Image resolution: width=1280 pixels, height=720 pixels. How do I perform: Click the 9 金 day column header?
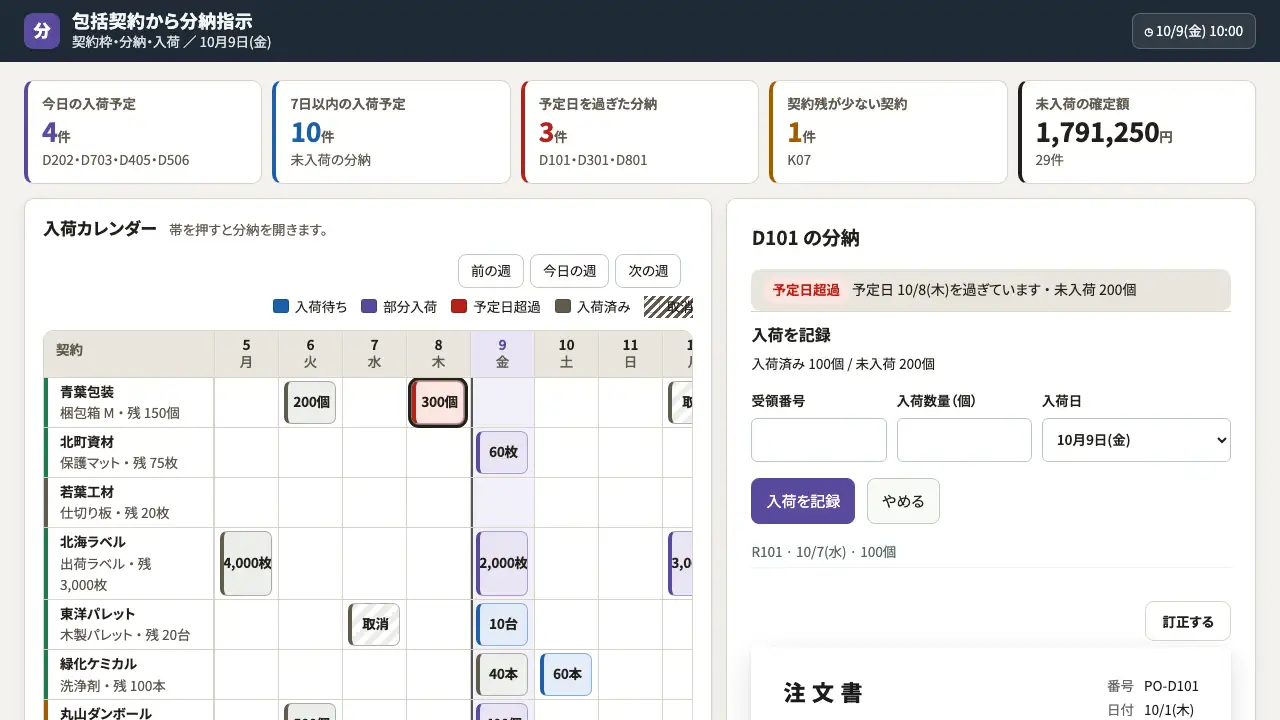[502, 354]
